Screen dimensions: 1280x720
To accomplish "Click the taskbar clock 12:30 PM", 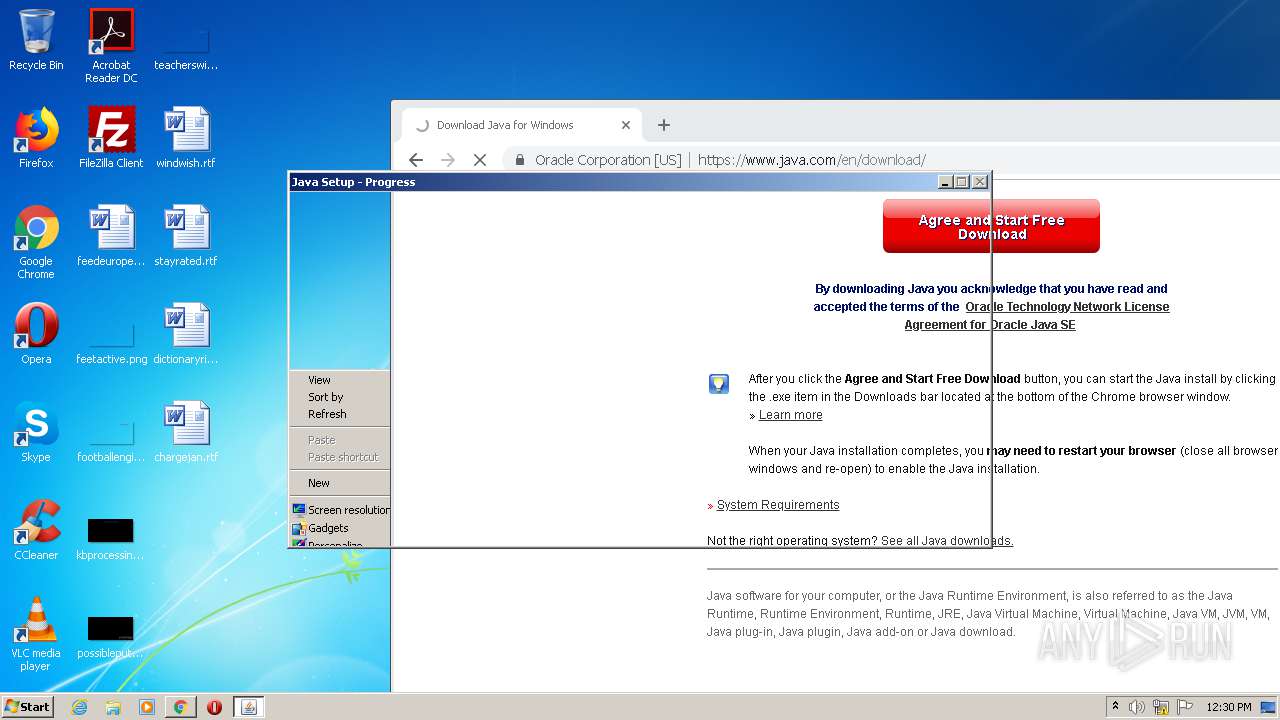I will (x=1229, y=707).
